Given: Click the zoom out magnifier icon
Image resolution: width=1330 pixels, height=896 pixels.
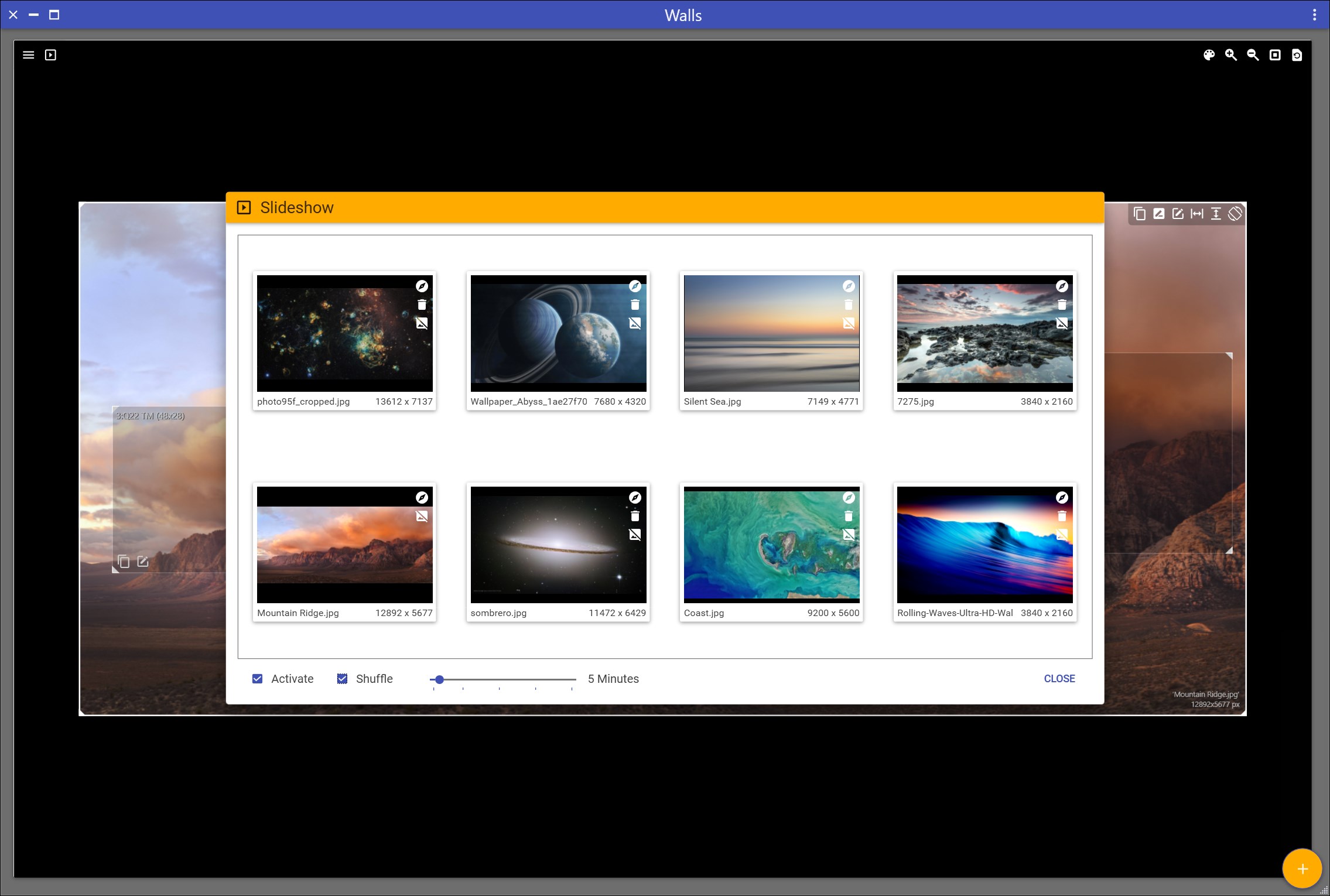Looking at the screenshot, I should point(1253,55).
